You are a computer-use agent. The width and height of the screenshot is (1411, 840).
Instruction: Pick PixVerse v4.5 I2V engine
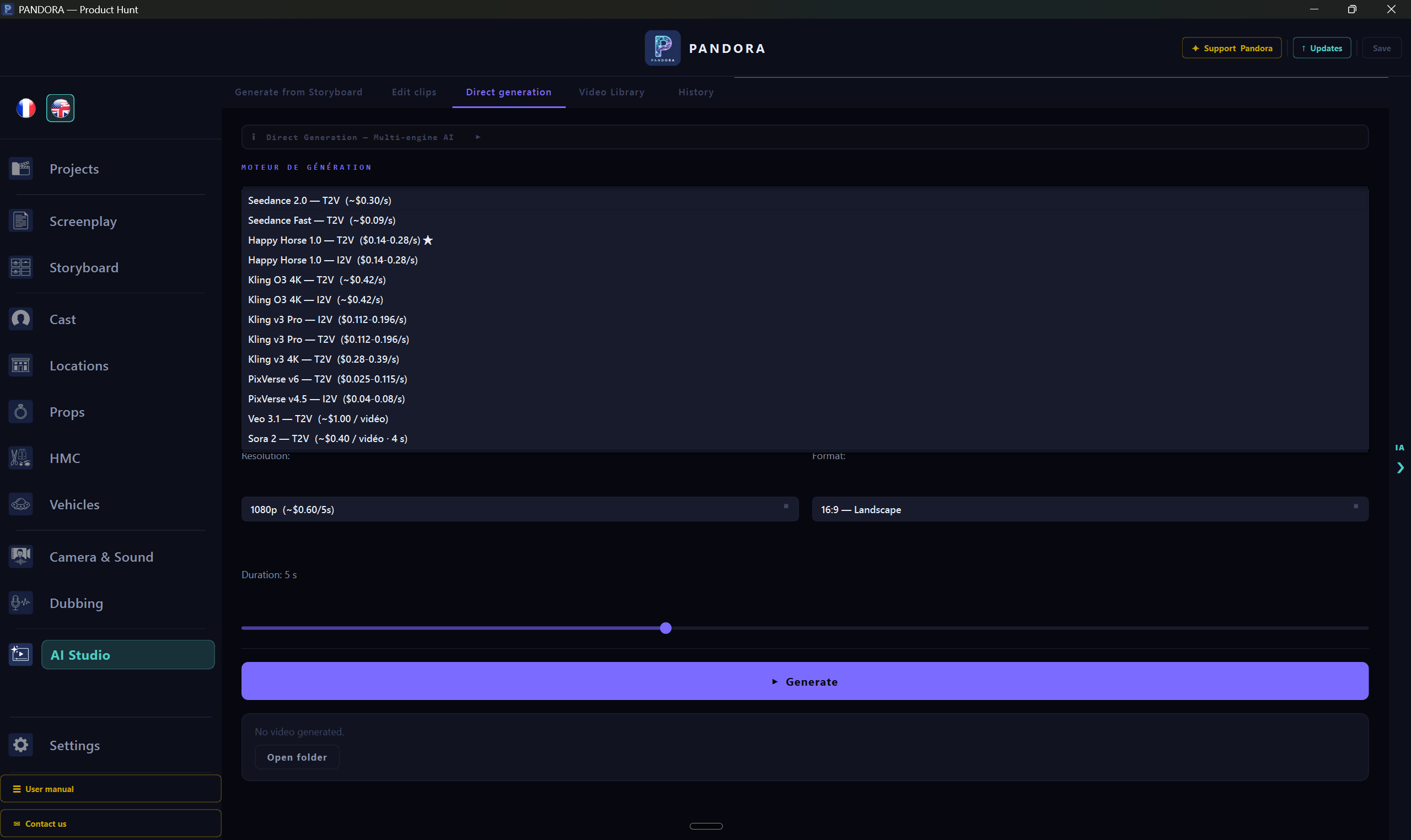(x=804, y=399)
